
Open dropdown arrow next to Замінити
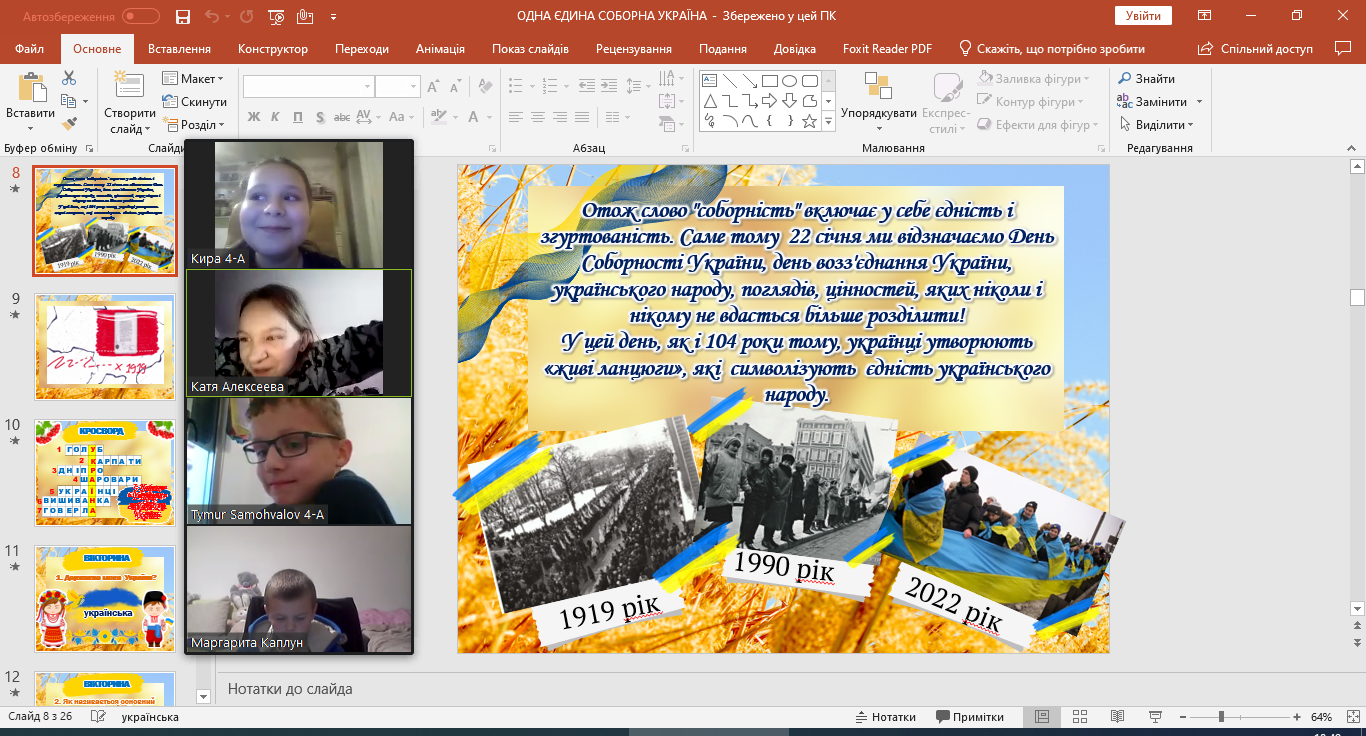[1199, 101]
